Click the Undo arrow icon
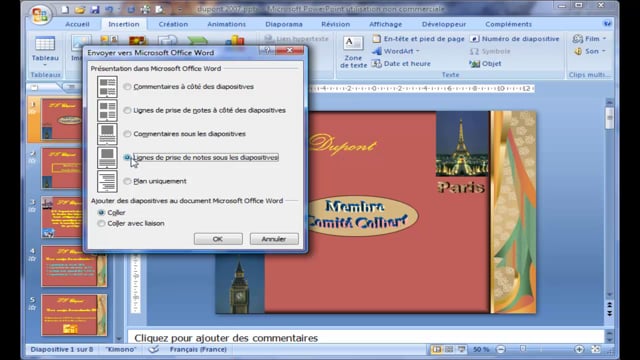This screenshot has width=640, height=360. coord(109,9)
